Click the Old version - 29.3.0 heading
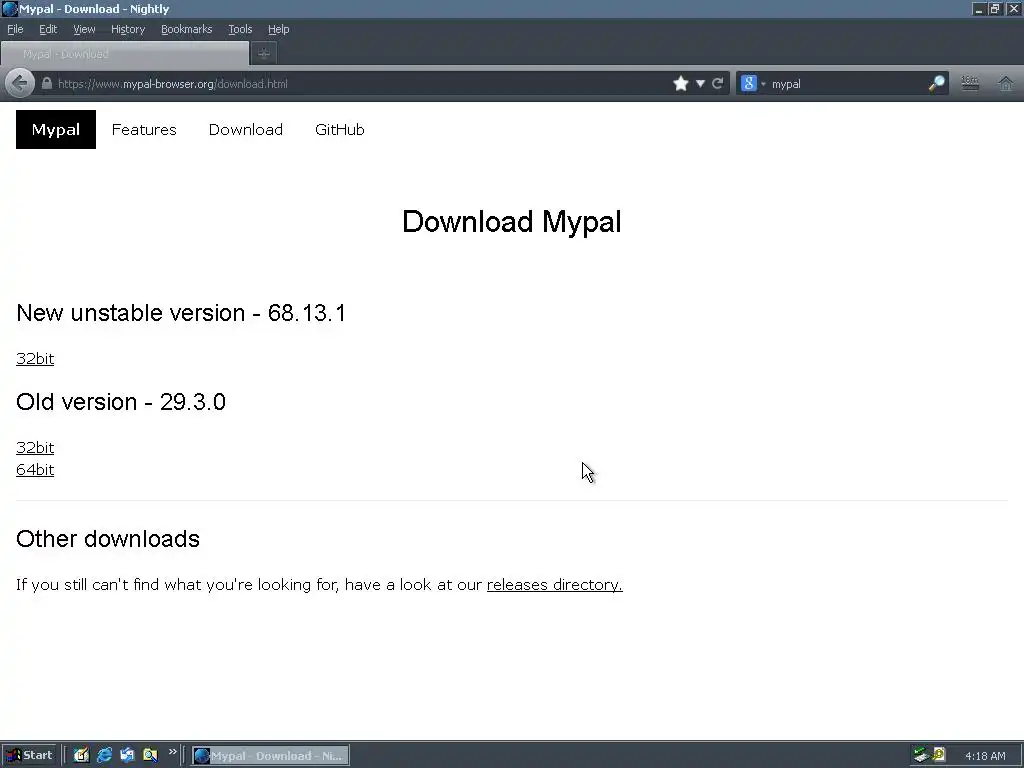The width and height of the screenshot is (1024, 768). tap(121, 402)
